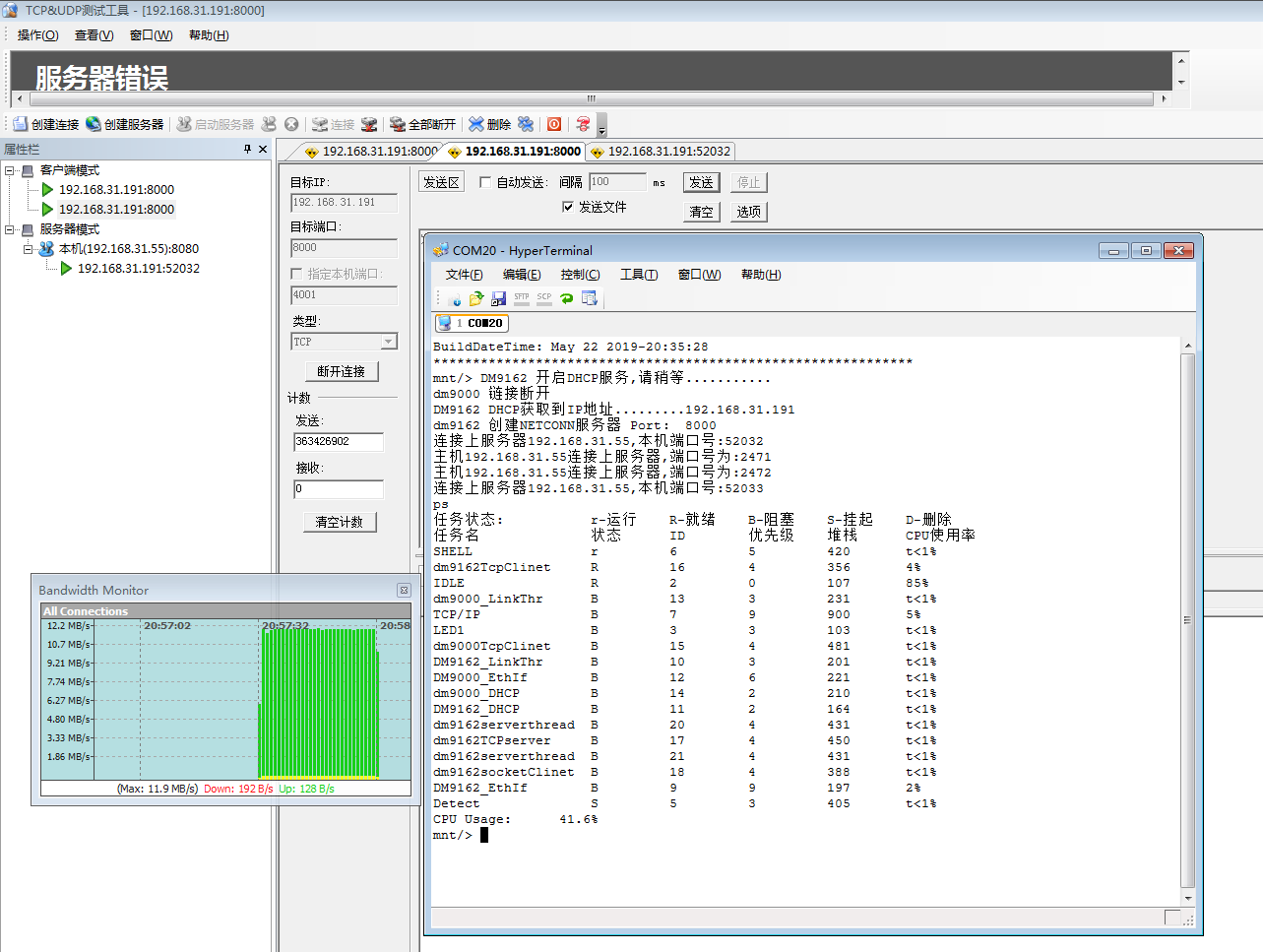Toggle the 指定本机端口 checkbox

pos(297,274)
